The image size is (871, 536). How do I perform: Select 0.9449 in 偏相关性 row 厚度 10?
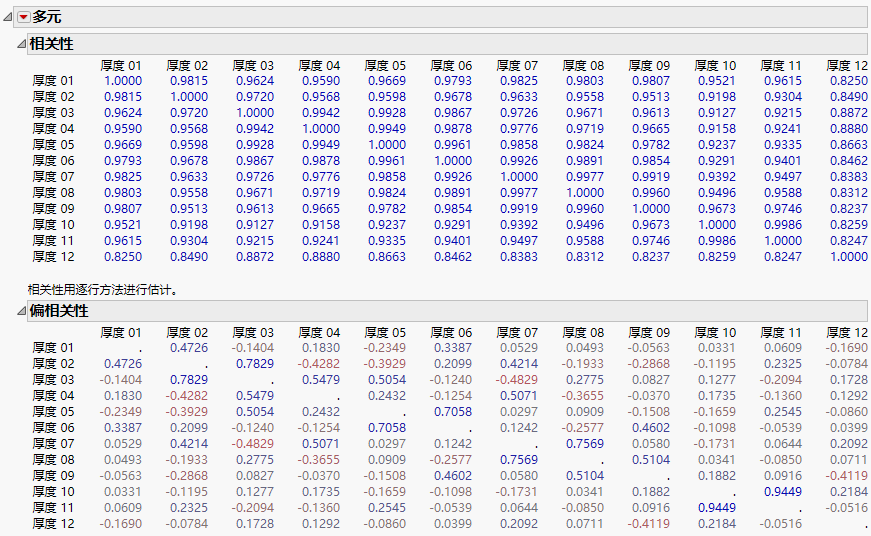[783, 492]
